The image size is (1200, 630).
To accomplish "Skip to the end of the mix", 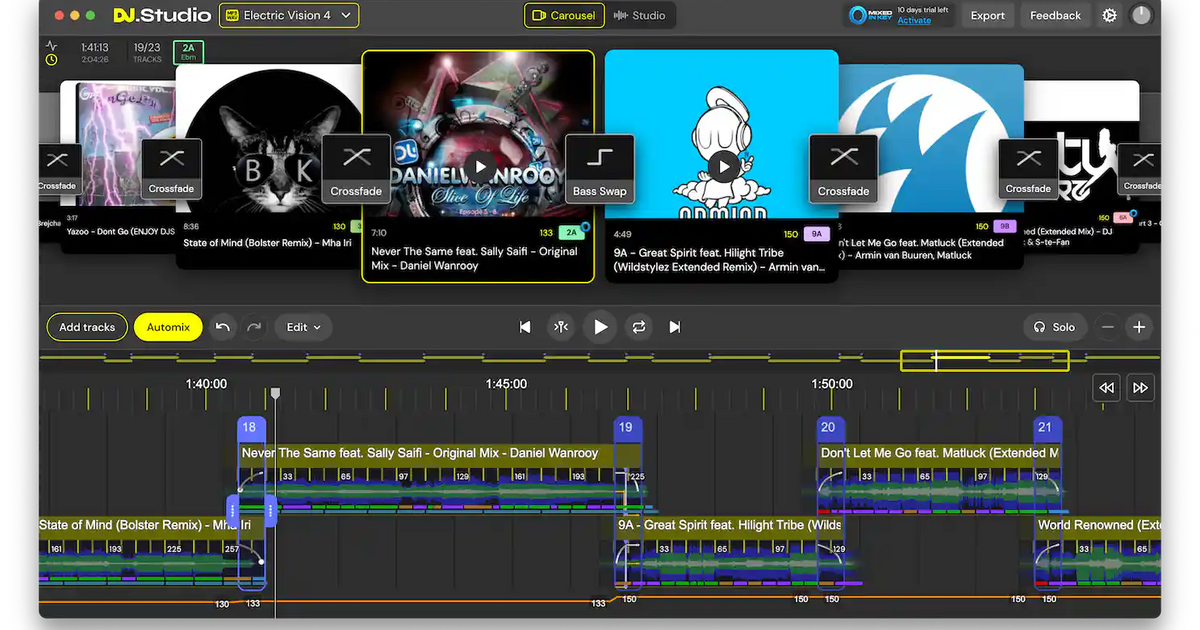I will (674, 327).
